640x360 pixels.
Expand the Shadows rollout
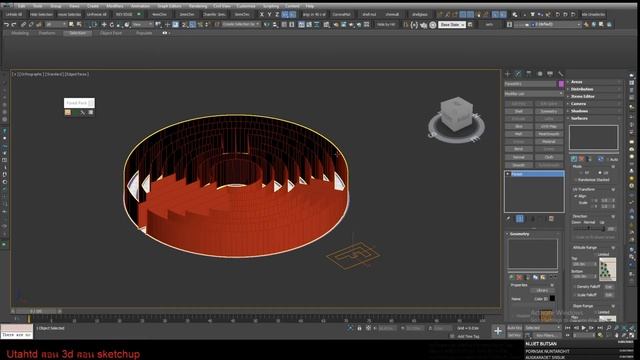[595, 111]
